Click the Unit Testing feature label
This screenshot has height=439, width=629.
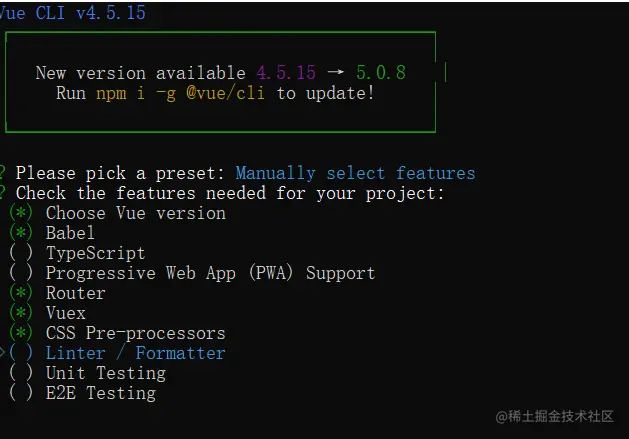[105, 373]
